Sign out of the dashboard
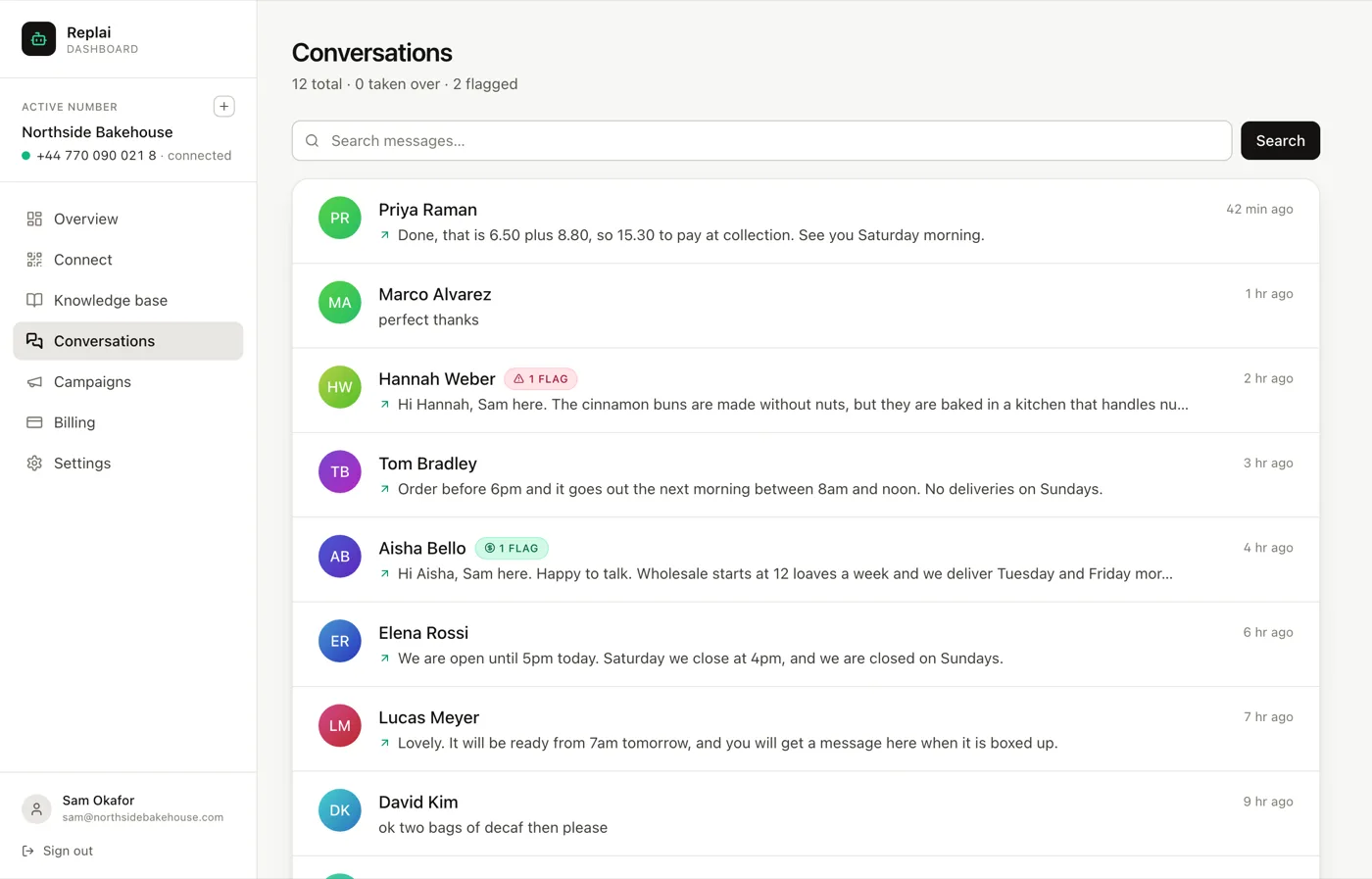The height and width of the screenshot is (879, 1372). click(x=58, y=852)
